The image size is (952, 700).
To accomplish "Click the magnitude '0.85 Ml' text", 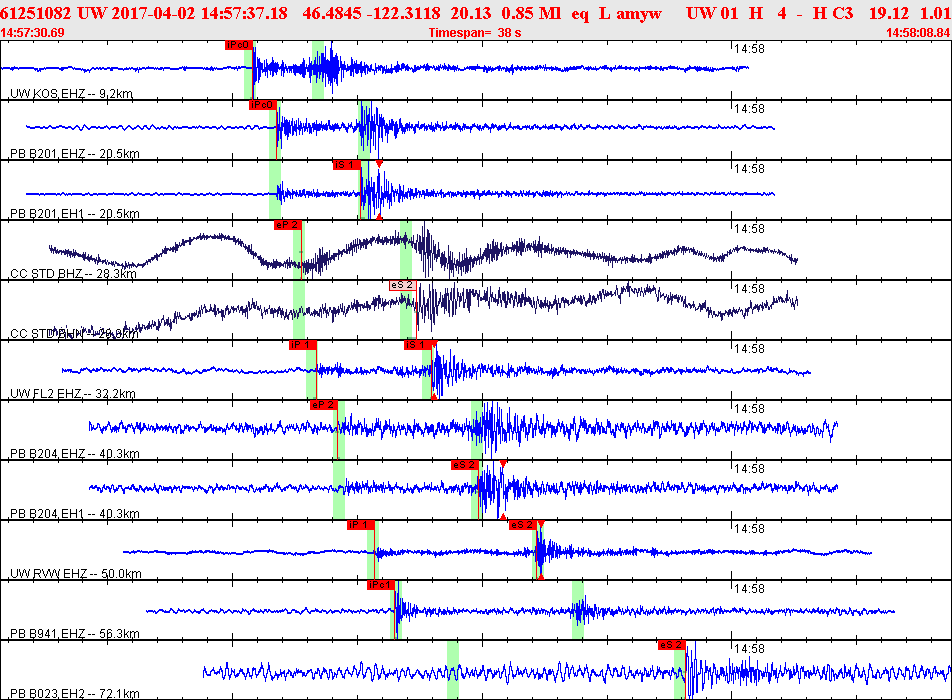I will 531,13.
